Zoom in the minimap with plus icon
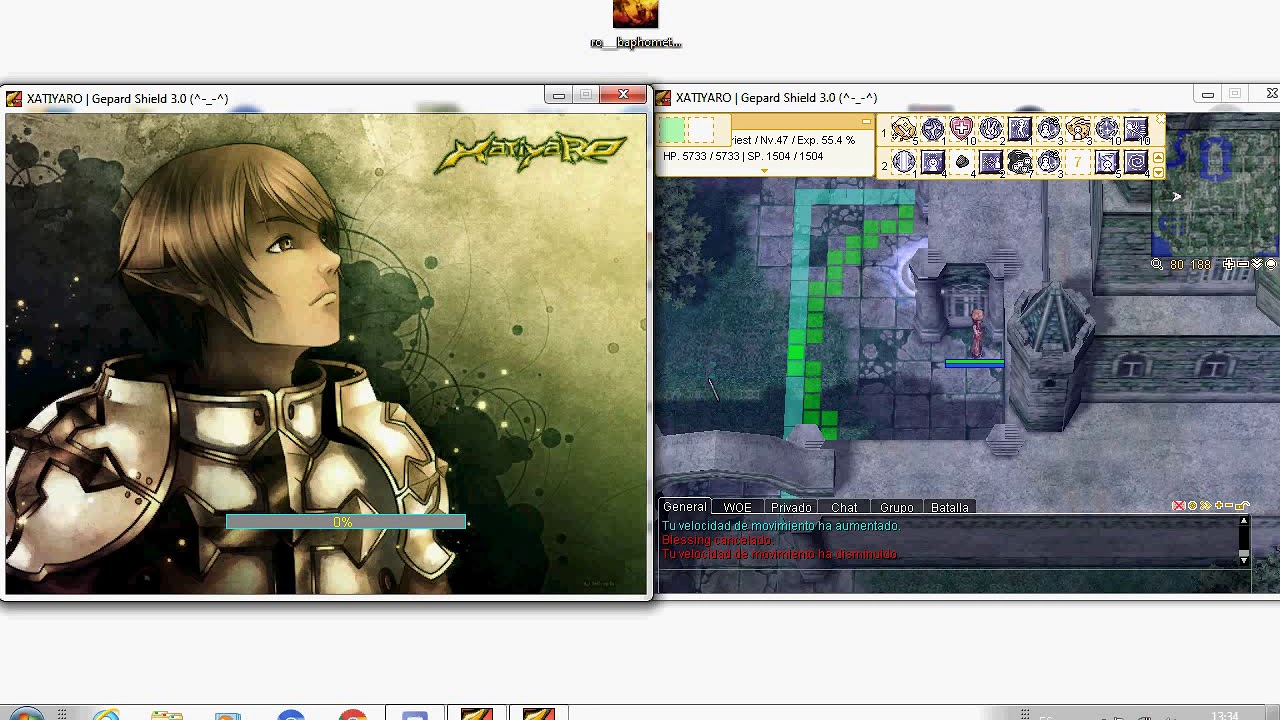Viewport: 1280px width, 720px height. (1229, 264)
